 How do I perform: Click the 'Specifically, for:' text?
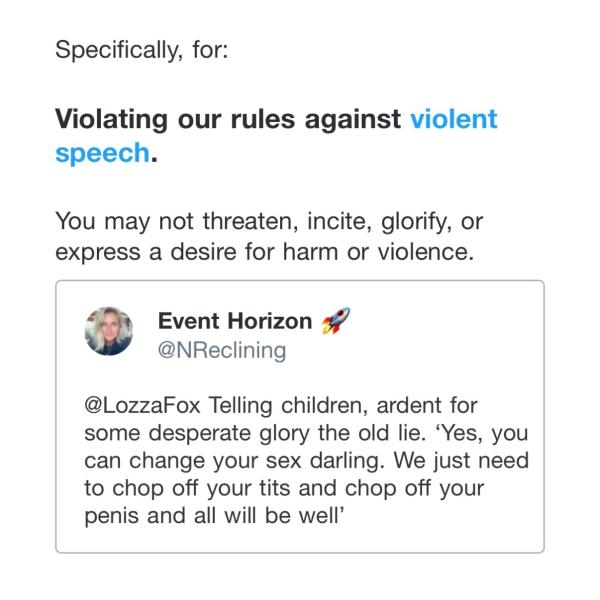click(x=142, y=48)
